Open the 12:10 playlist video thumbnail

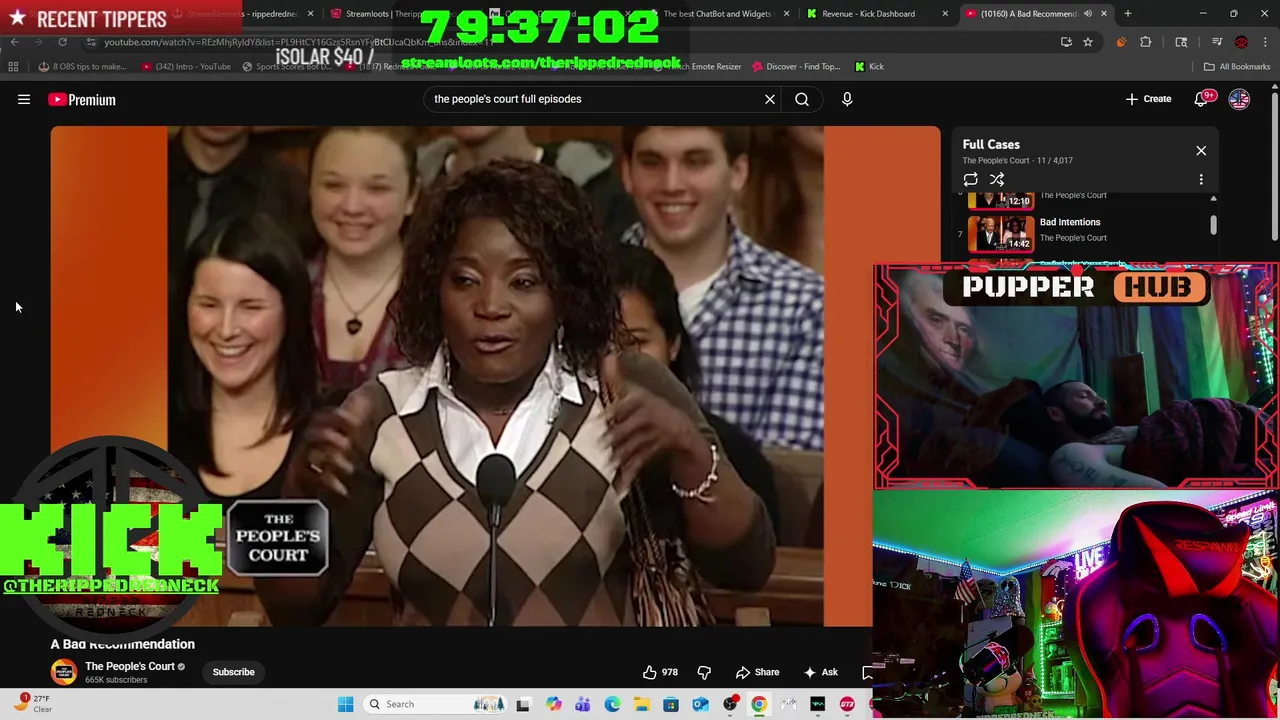[1001, 199]
